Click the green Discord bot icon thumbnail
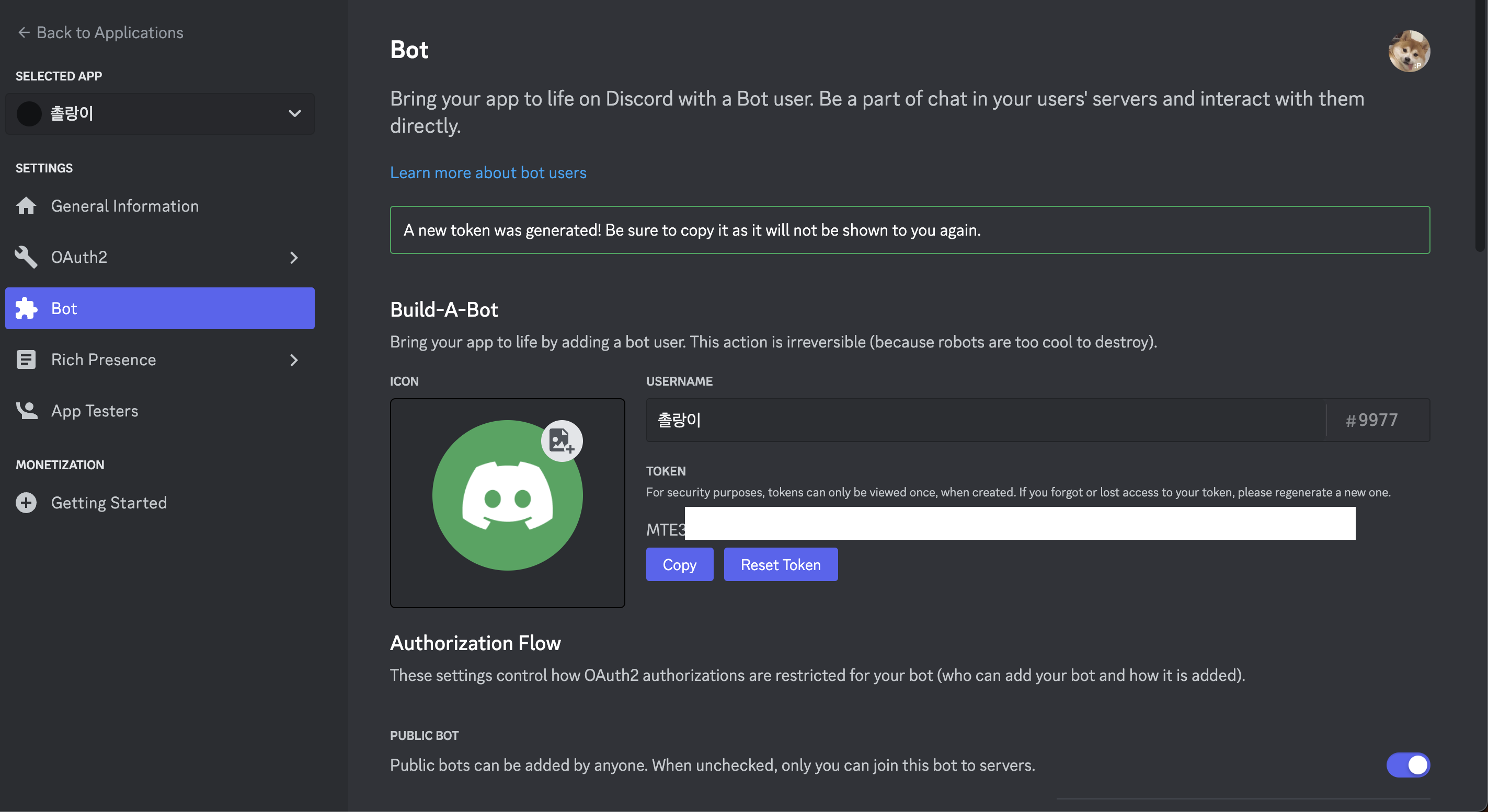The height and width of the screenshot is (812, 1488). tap(507, 496)
